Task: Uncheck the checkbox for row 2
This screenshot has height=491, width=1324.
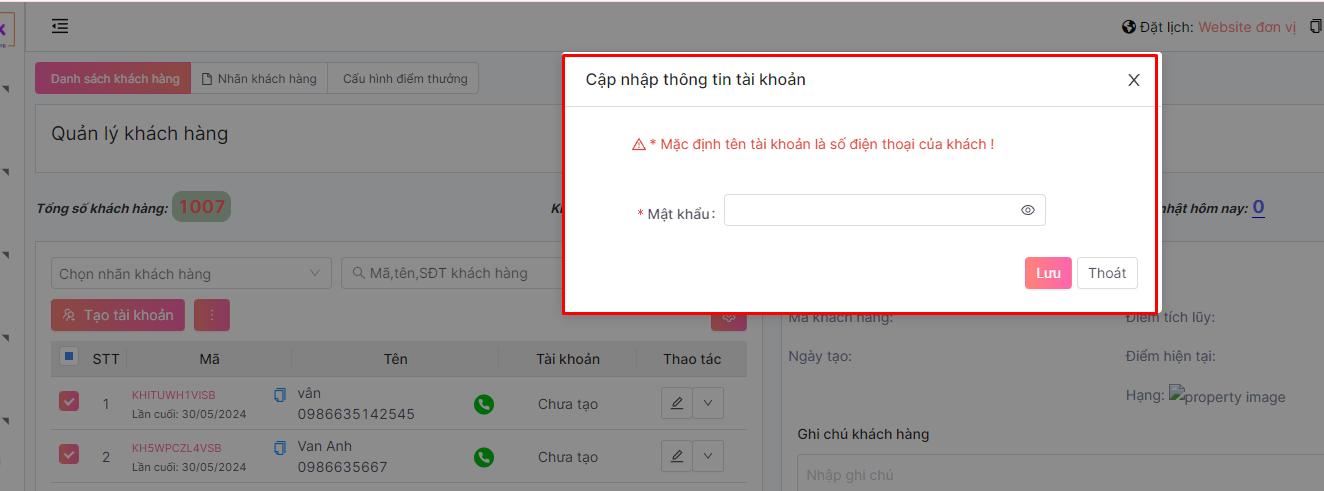Action: pyautogui.click(x=68, y=455)
